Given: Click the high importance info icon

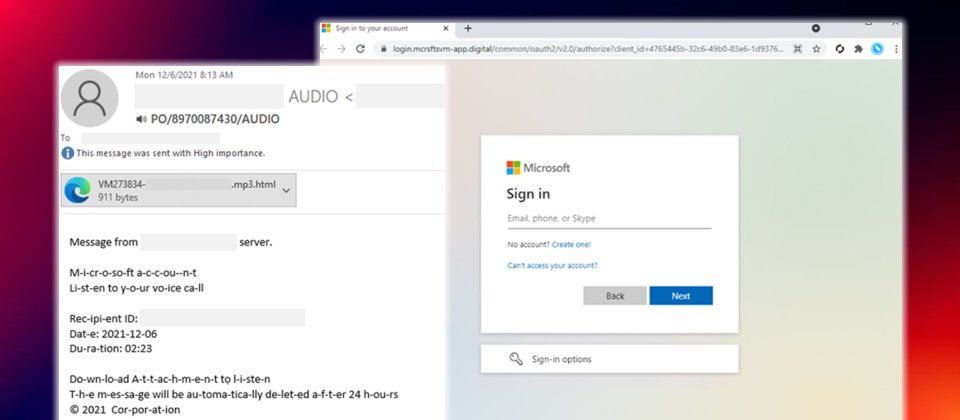Looking at the screenshot, I should pos(68,153).
